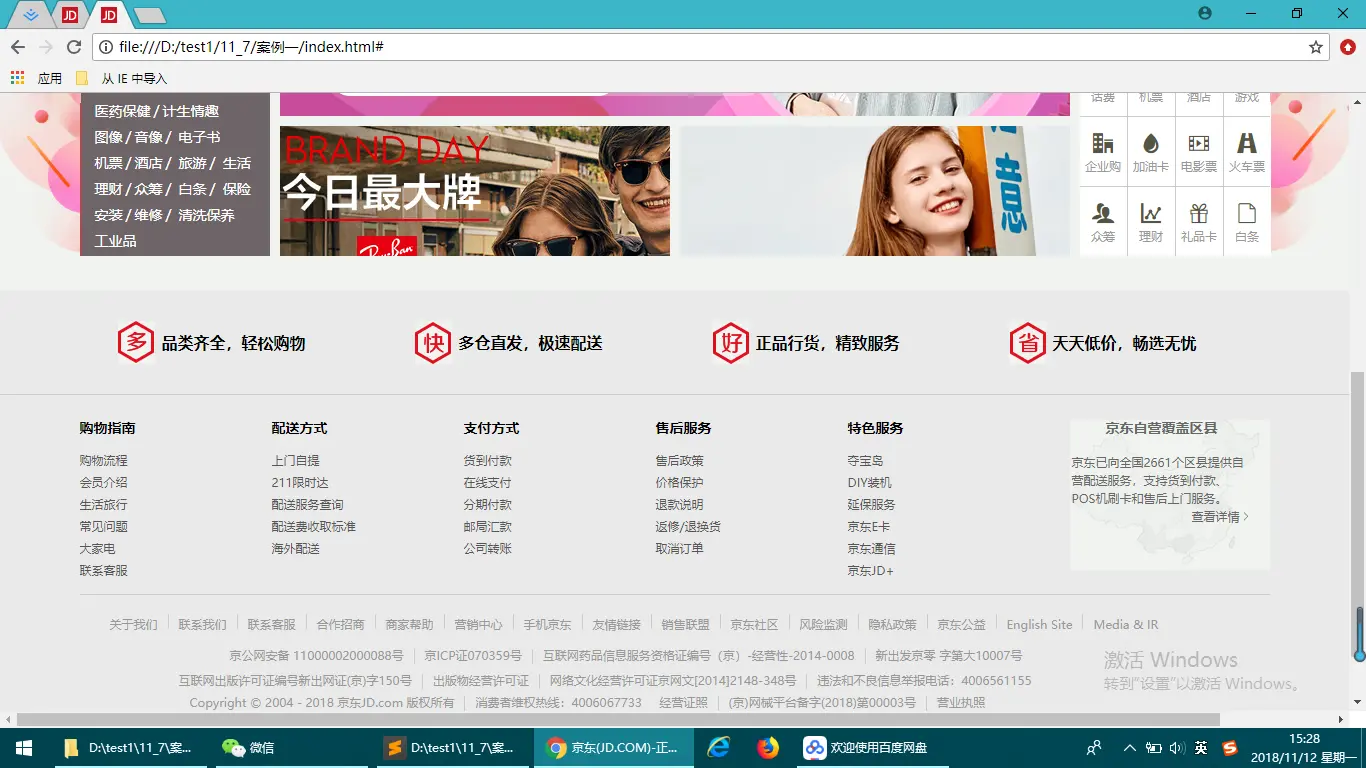Image resolution: width=1366 pixels, height=768 pixels.
Task: Click the Media & IR link
Action: pyautogui.click(x=1125, y=625)
